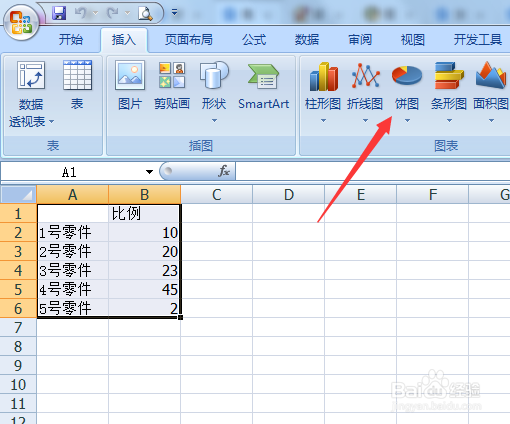Open the 开发工具 tab
Screen dimensions: 510x424
[x=478, y=40]
